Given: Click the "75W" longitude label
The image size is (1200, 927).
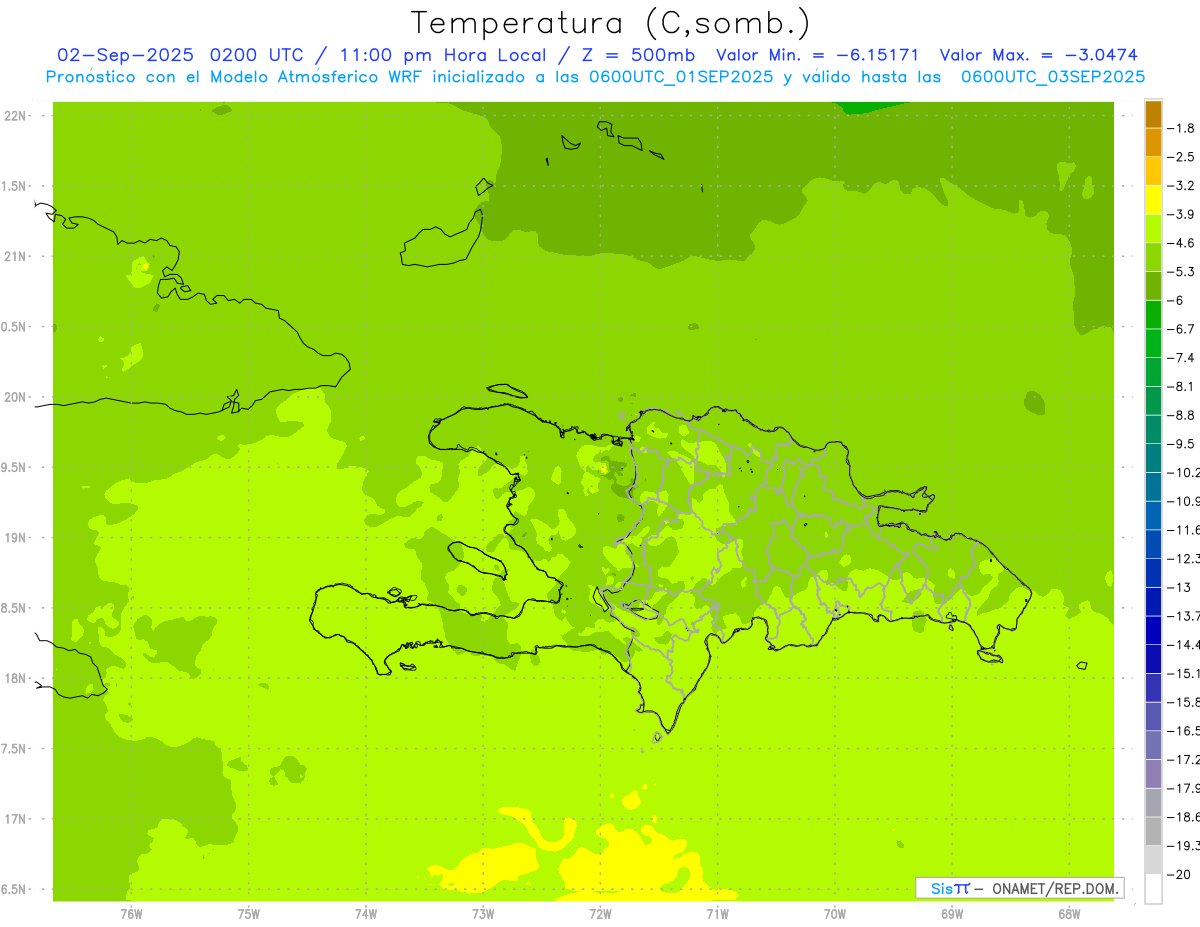Looking at the screenshot, I should (248, 913).
